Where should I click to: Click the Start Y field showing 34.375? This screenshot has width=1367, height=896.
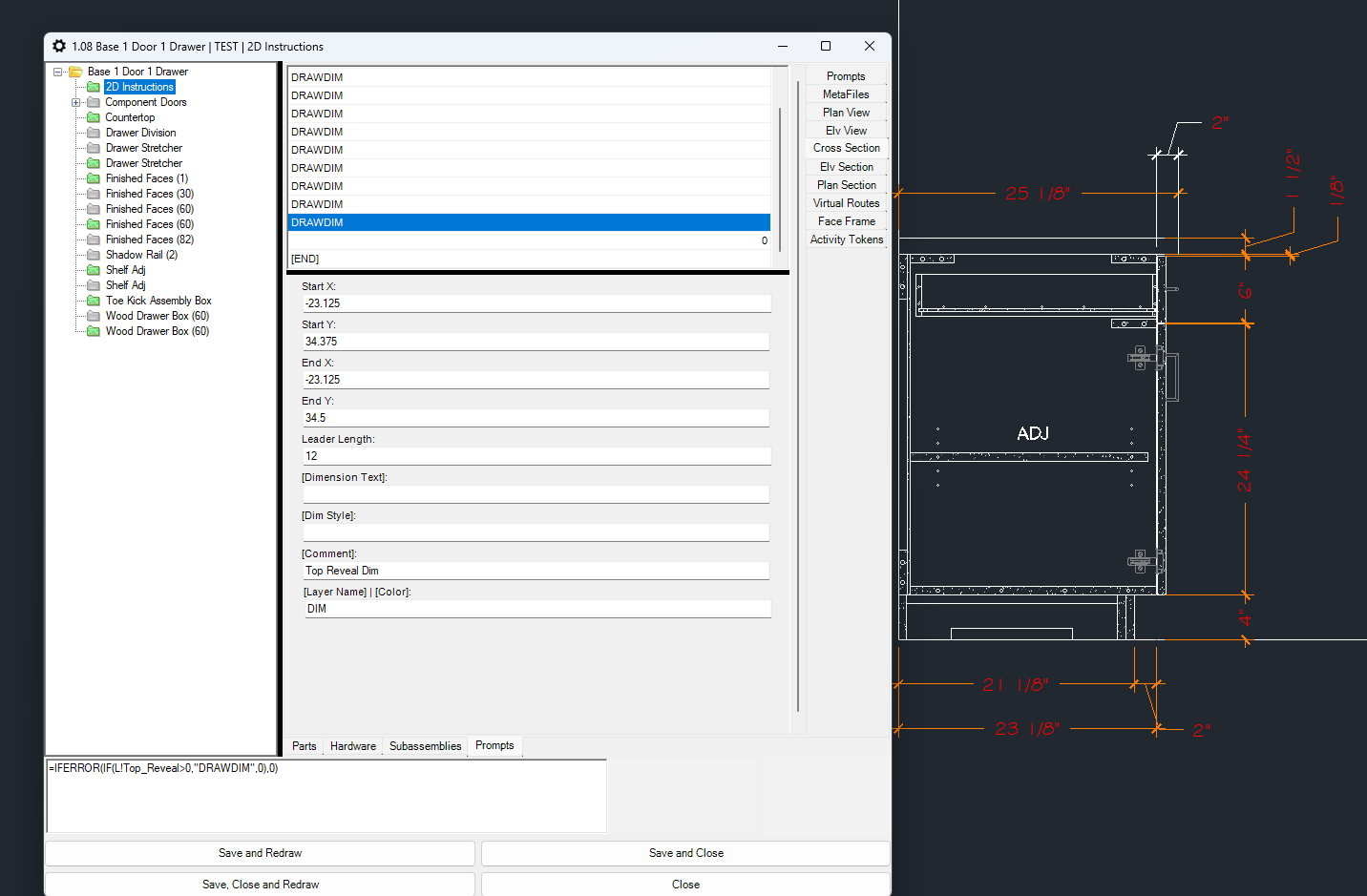536,342
